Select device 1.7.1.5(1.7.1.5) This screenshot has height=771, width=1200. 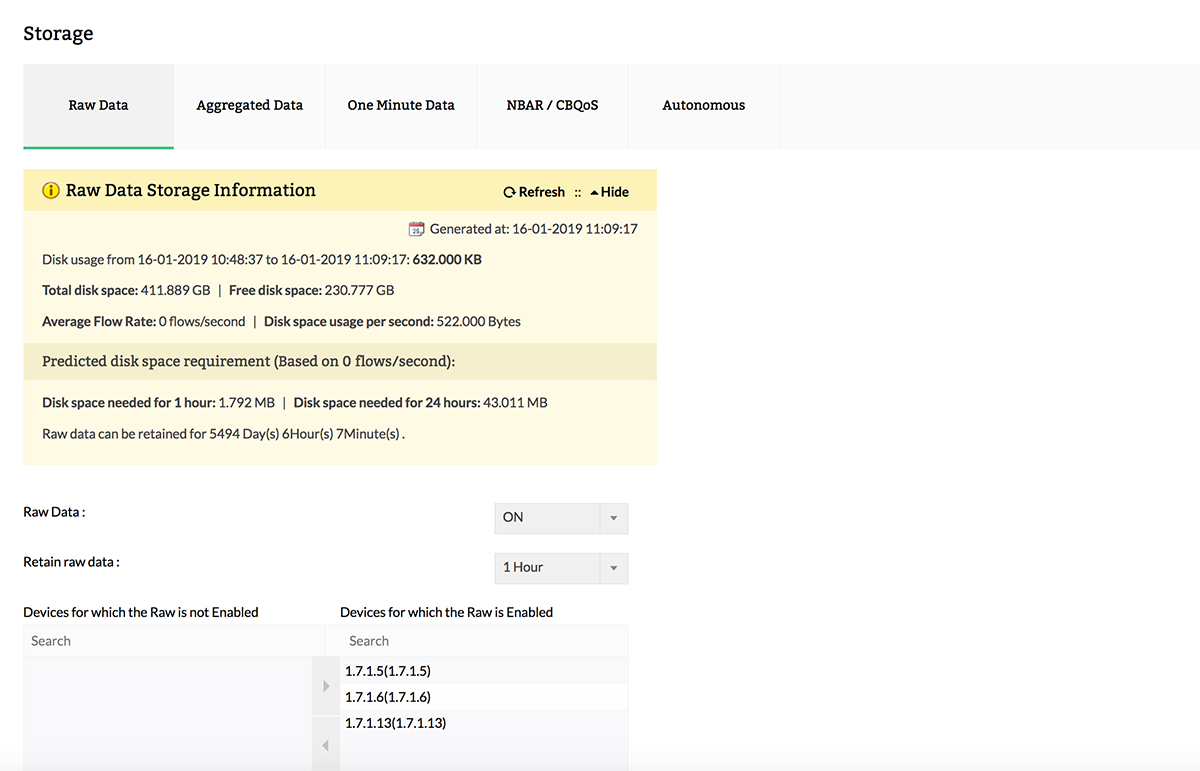[x=484, y=671]
